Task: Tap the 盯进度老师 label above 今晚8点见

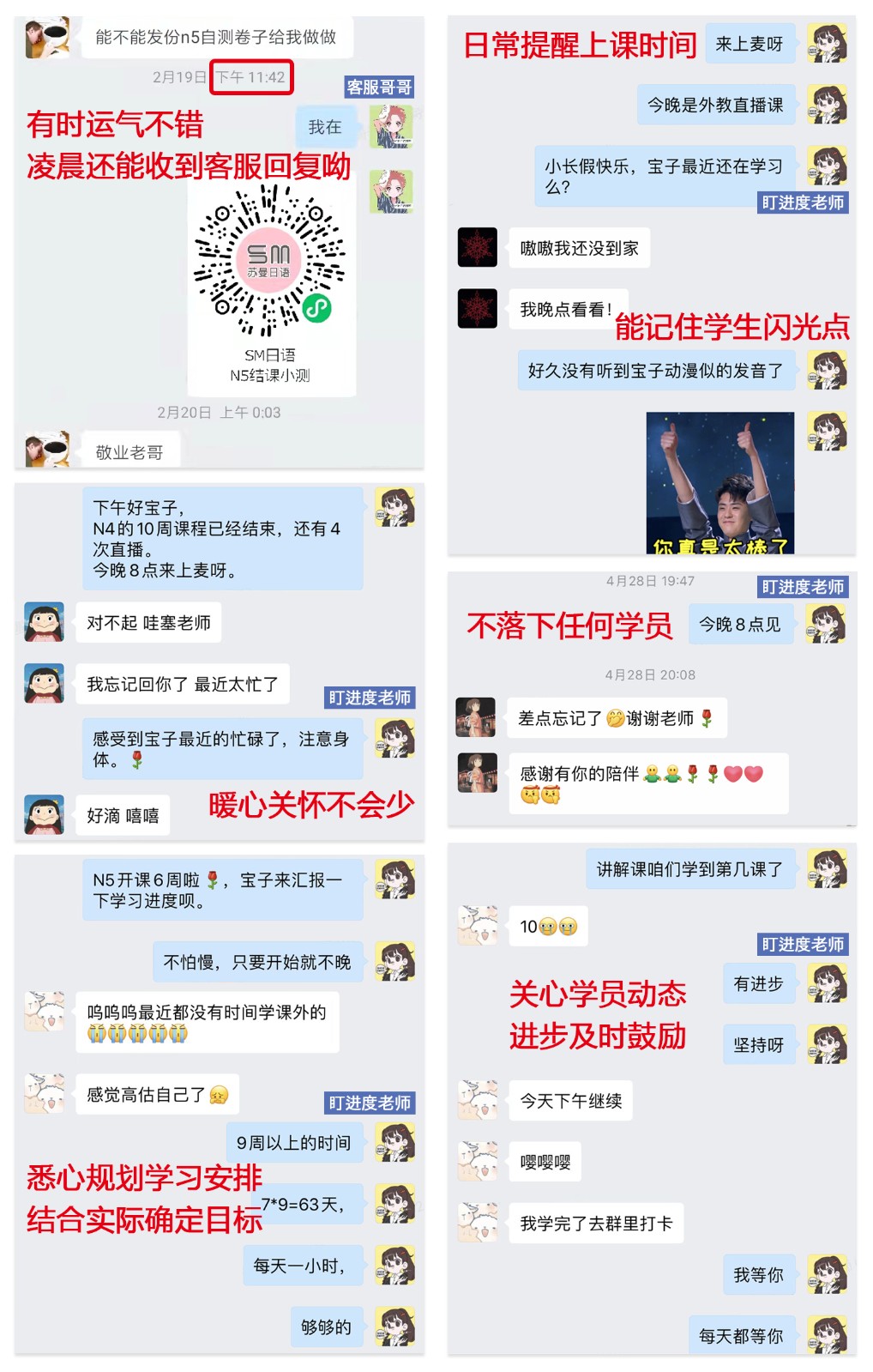Action: 803,587
